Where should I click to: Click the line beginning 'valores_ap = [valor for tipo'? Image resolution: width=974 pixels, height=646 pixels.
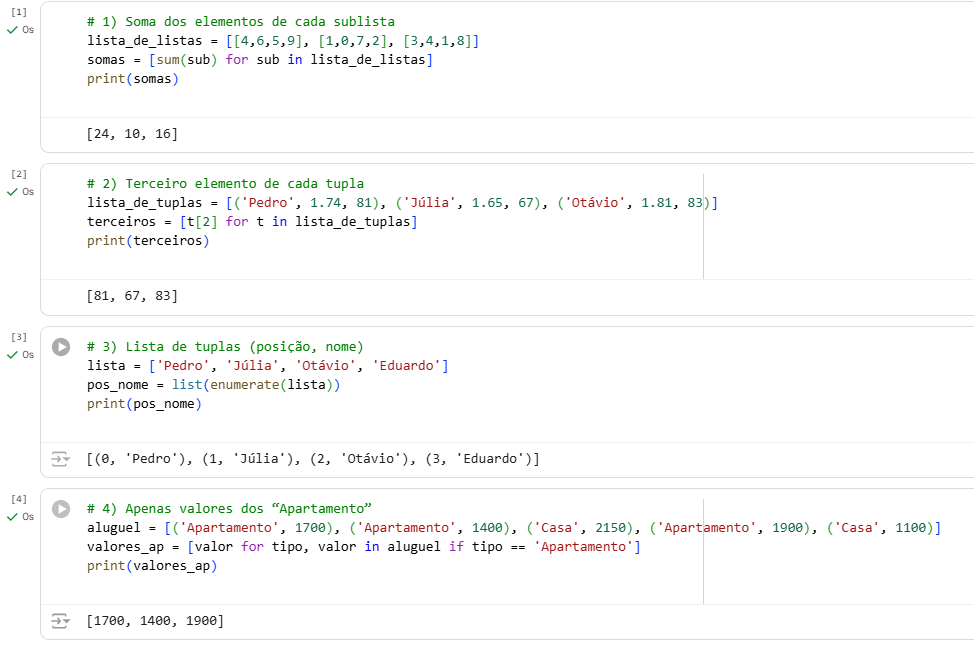(x=364, y=547)
